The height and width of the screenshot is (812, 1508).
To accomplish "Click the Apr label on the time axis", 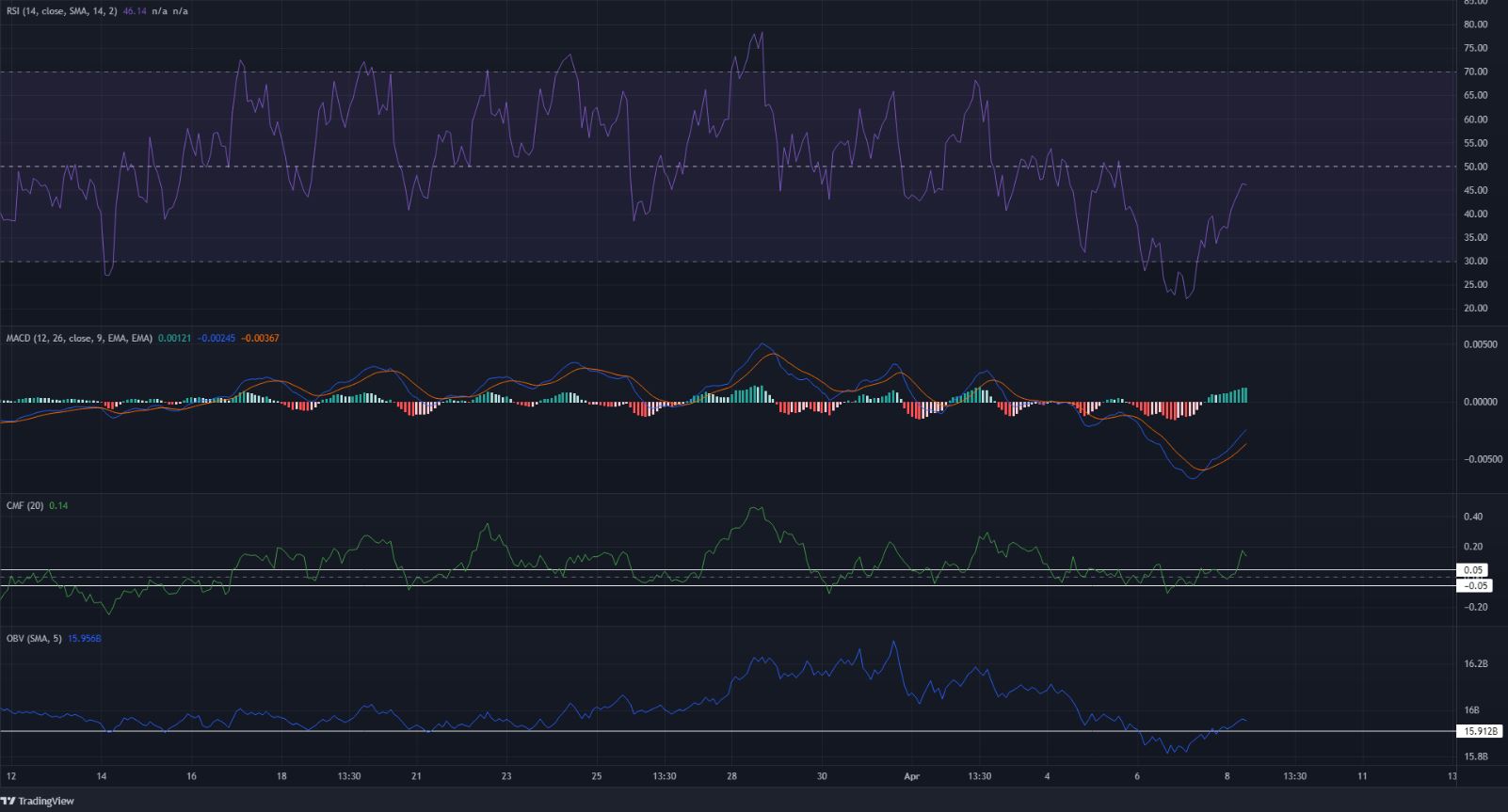I will tap(910, 776).
